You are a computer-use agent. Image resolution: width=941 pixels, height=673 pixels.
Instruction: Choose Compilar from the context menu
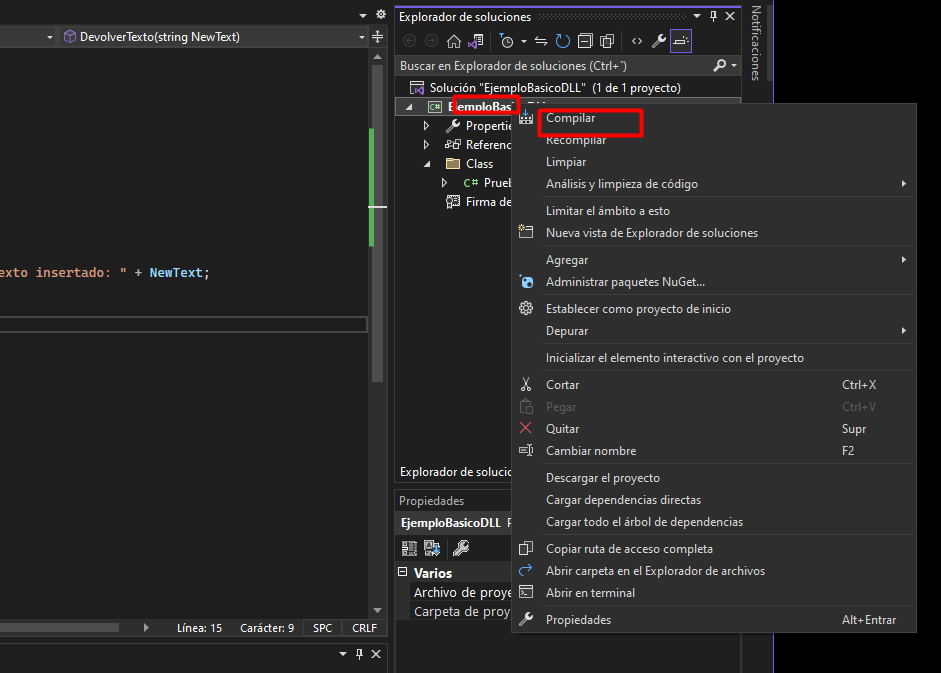pyautogui.click(x=570, y=118)
